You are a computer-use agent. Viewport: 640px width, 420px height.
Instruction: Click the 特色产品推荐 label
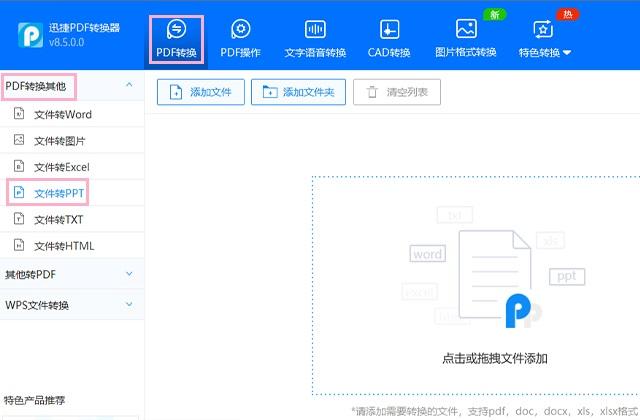point(35,400)
